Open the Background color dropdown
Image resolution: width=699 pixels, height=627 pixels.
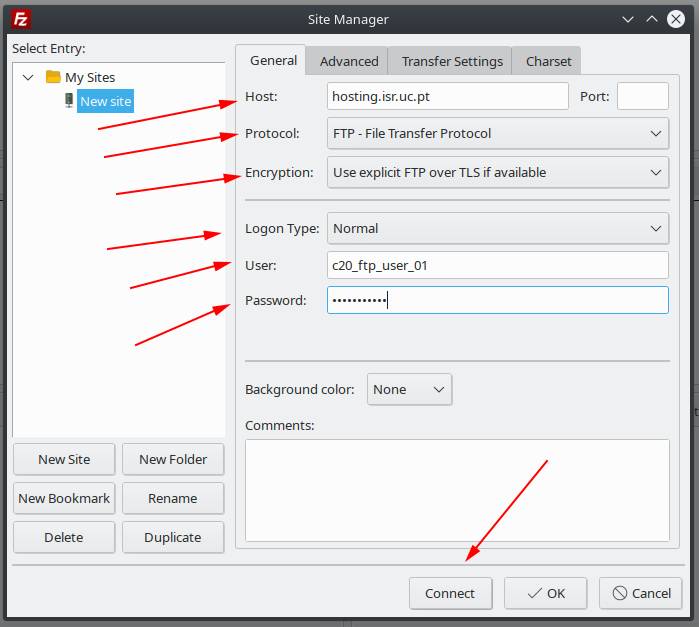409,389
